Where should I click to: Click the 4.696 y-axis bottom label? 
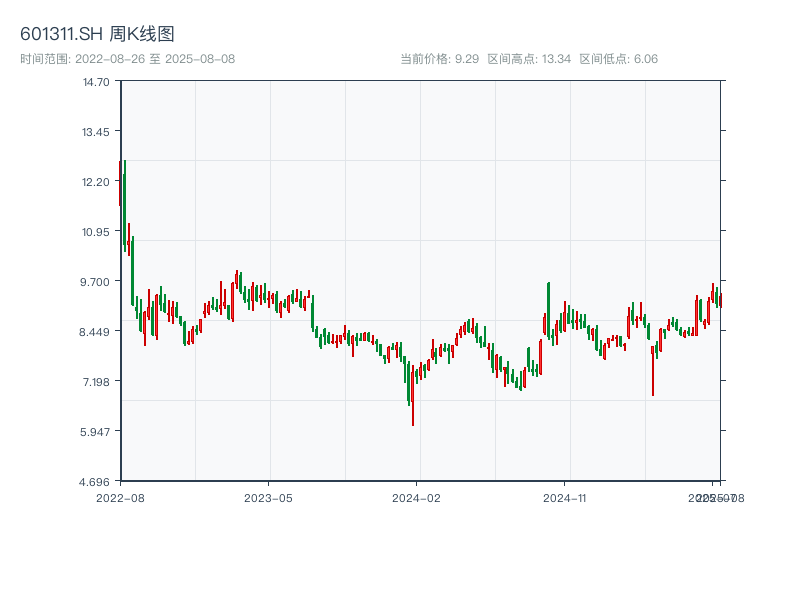tap(96, 481)
